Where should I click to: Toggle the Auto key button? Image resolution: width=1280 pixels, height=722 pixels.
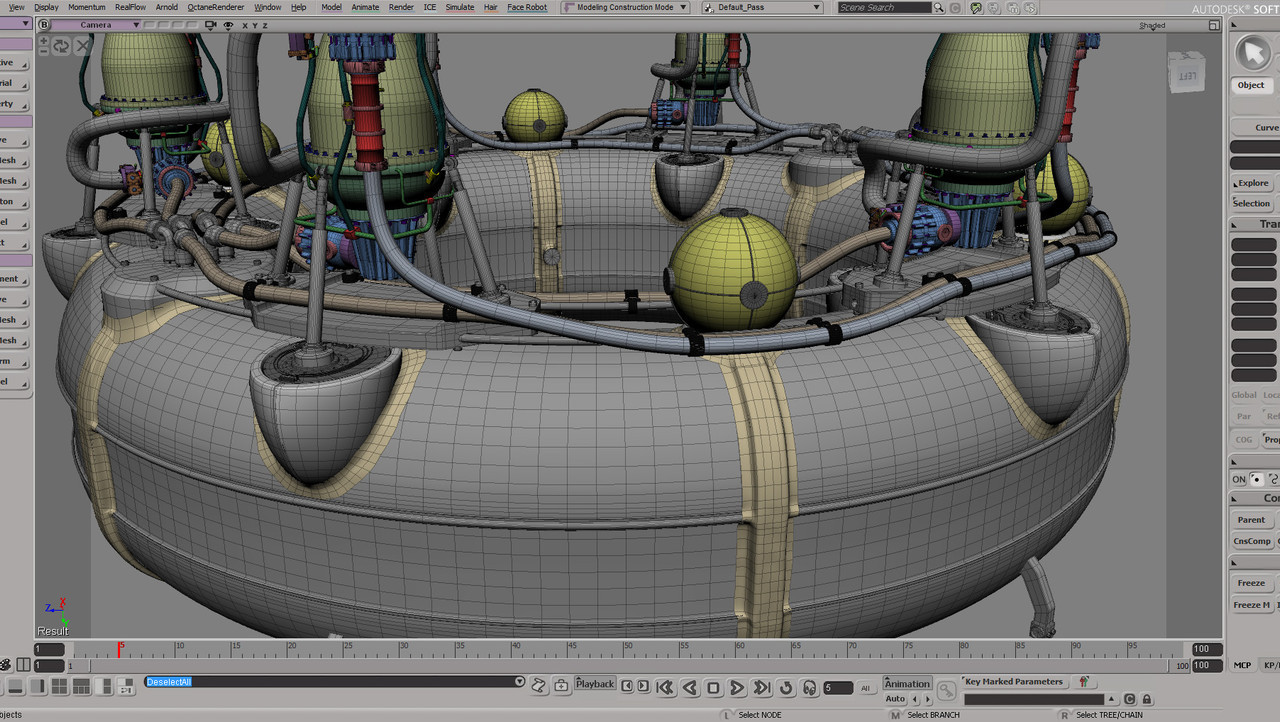[x=895, y=699]
